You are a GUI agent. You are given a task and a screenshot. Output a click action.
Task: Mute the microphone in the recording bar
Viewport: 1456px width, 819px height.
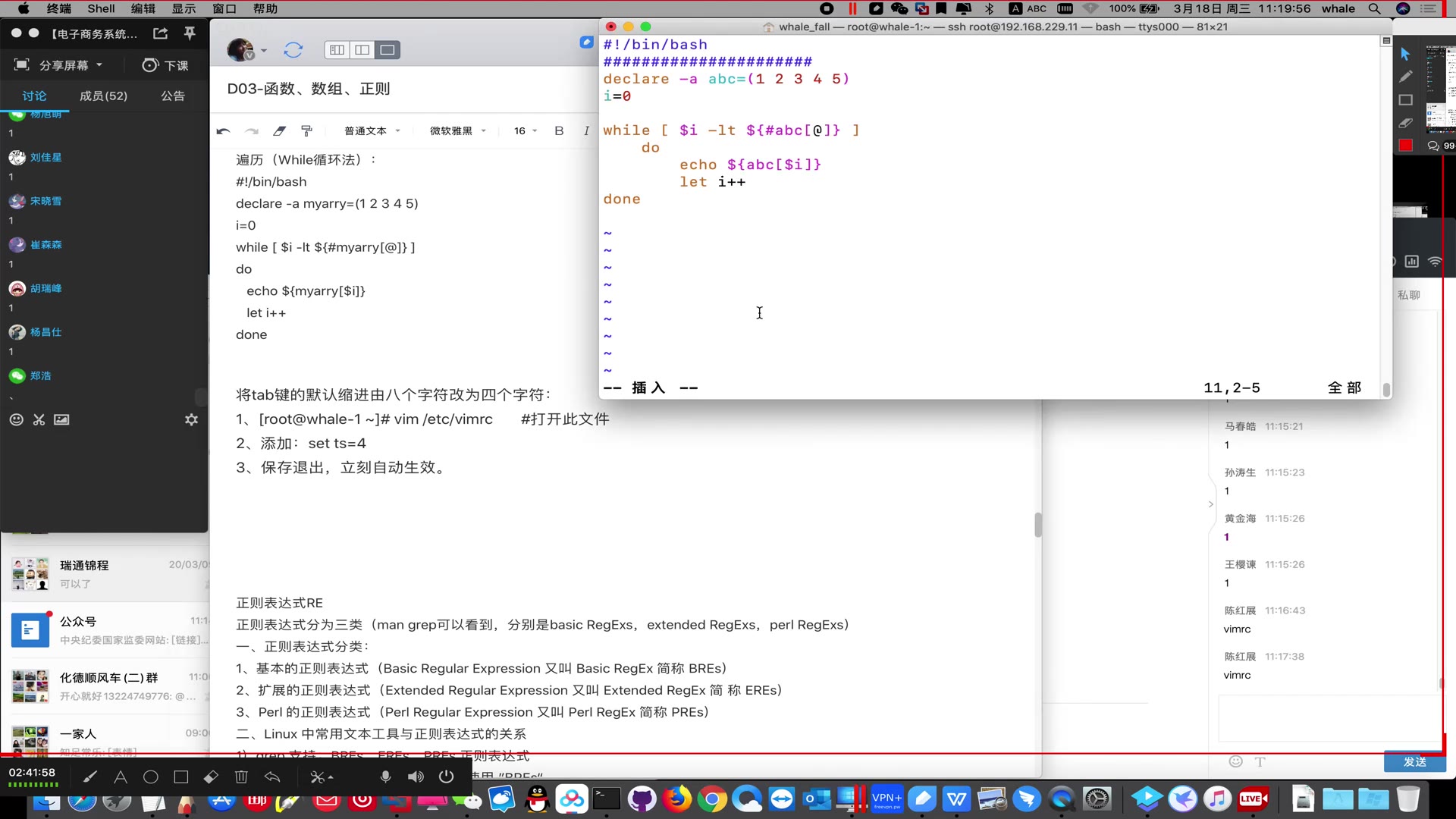point(385,777)
